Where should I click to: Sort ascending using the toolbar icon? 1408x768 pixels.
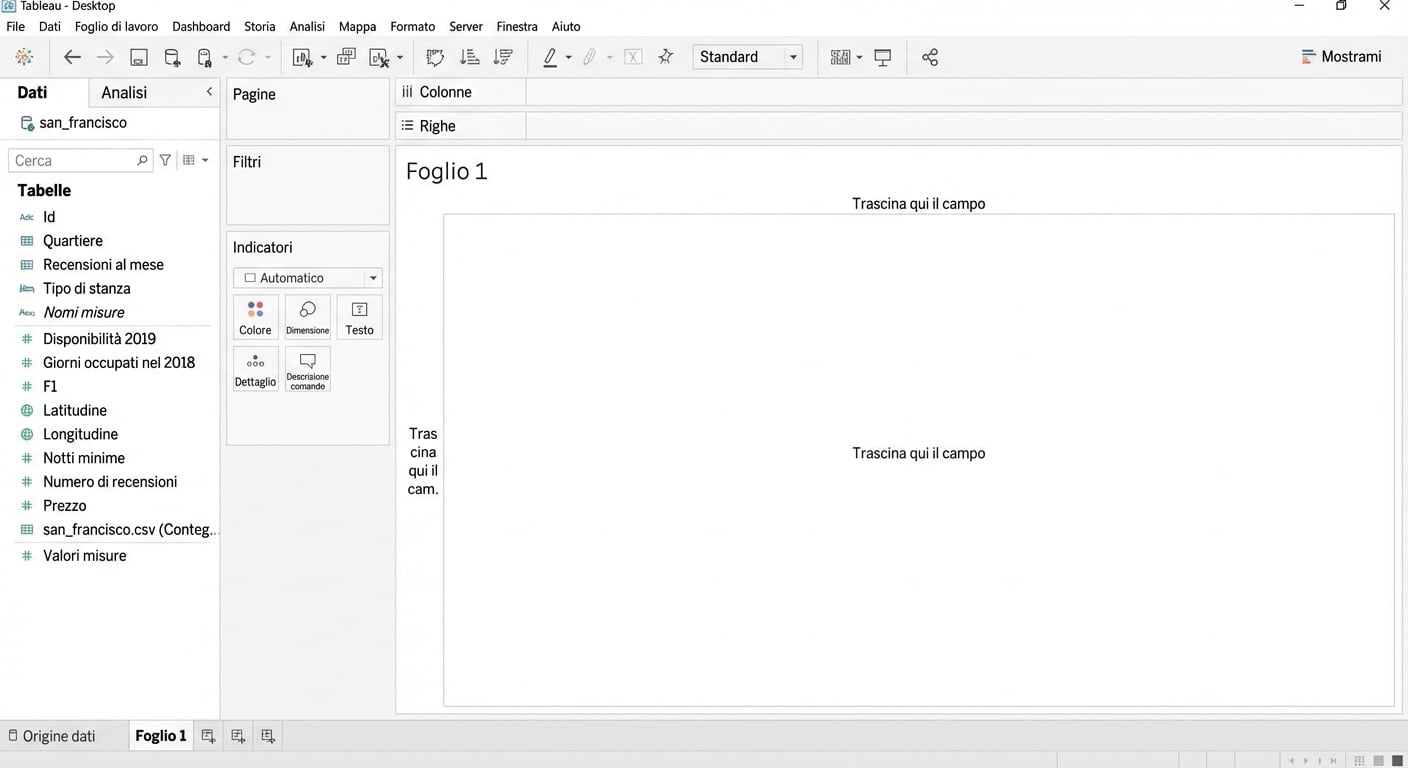click(x=469, y=57)
